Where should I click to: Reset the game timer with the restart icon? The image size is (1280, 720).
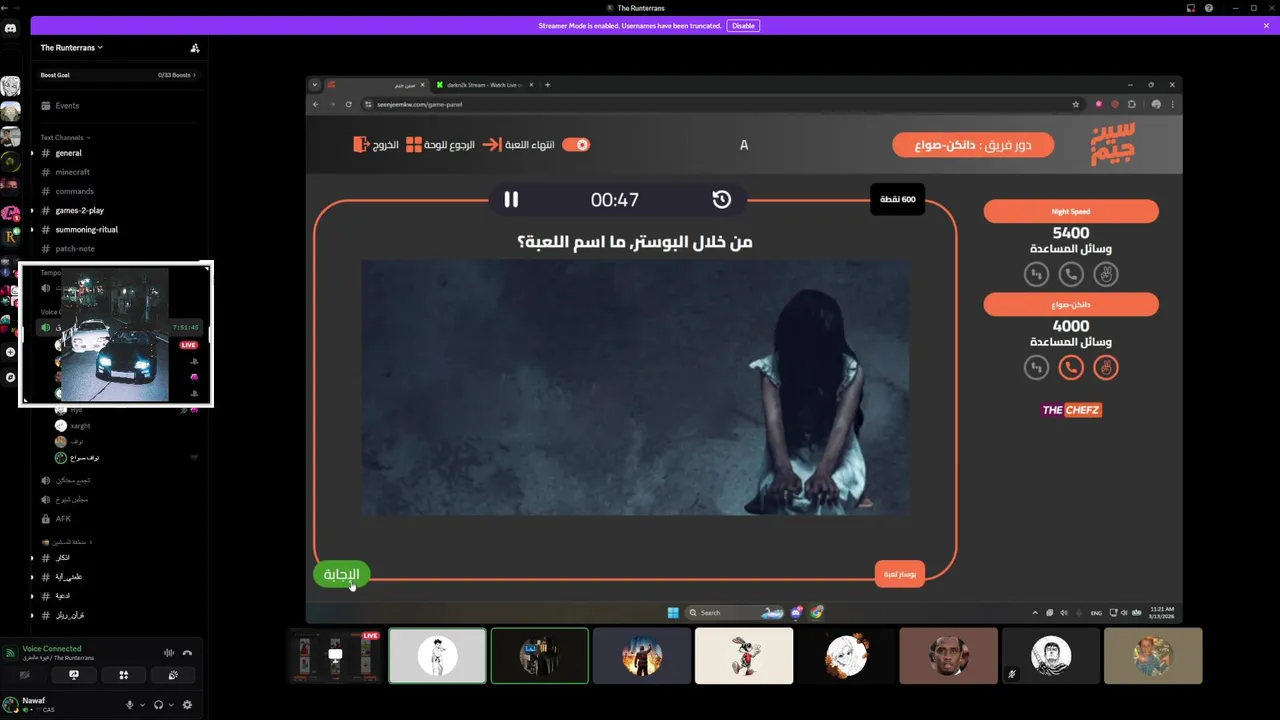click(x=722, y=200)
